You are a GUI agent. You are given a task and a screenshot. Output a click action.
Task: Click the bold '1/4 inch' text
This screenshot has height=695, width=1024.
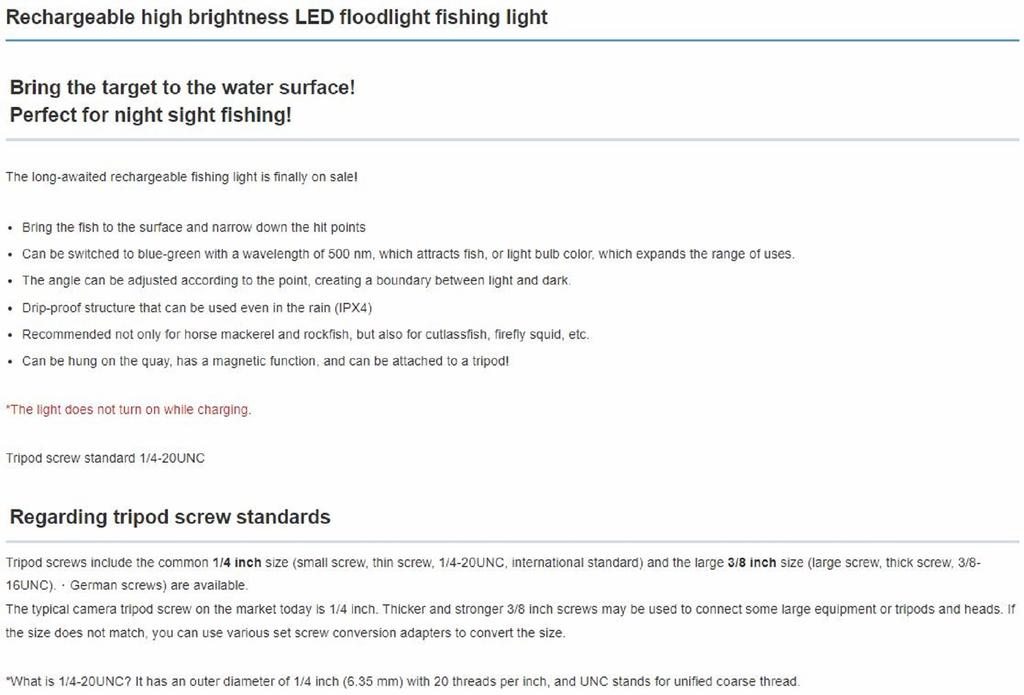tap(237, 563)
